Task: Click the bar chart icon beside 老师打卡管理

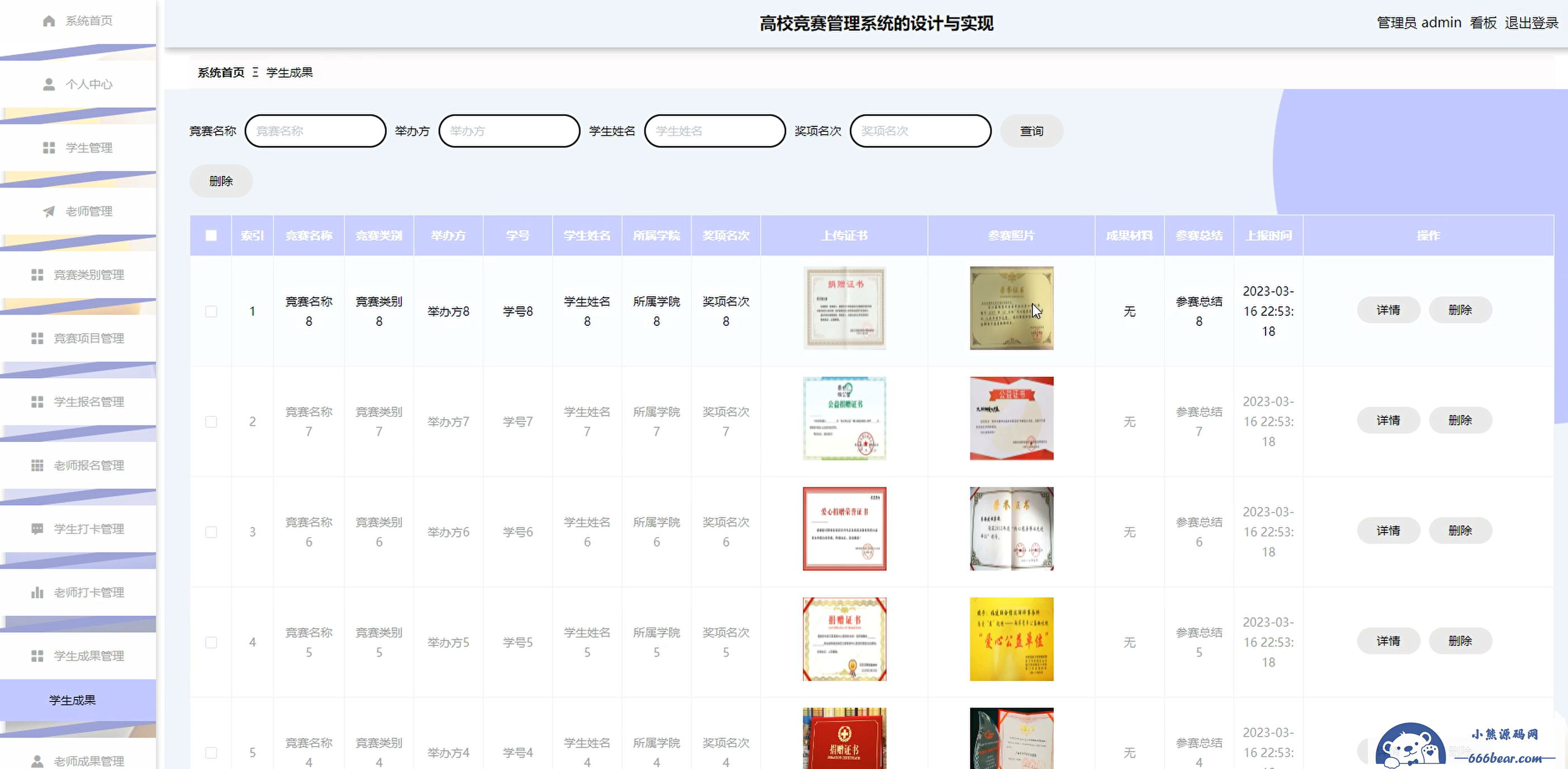Action: pos(37,592)
